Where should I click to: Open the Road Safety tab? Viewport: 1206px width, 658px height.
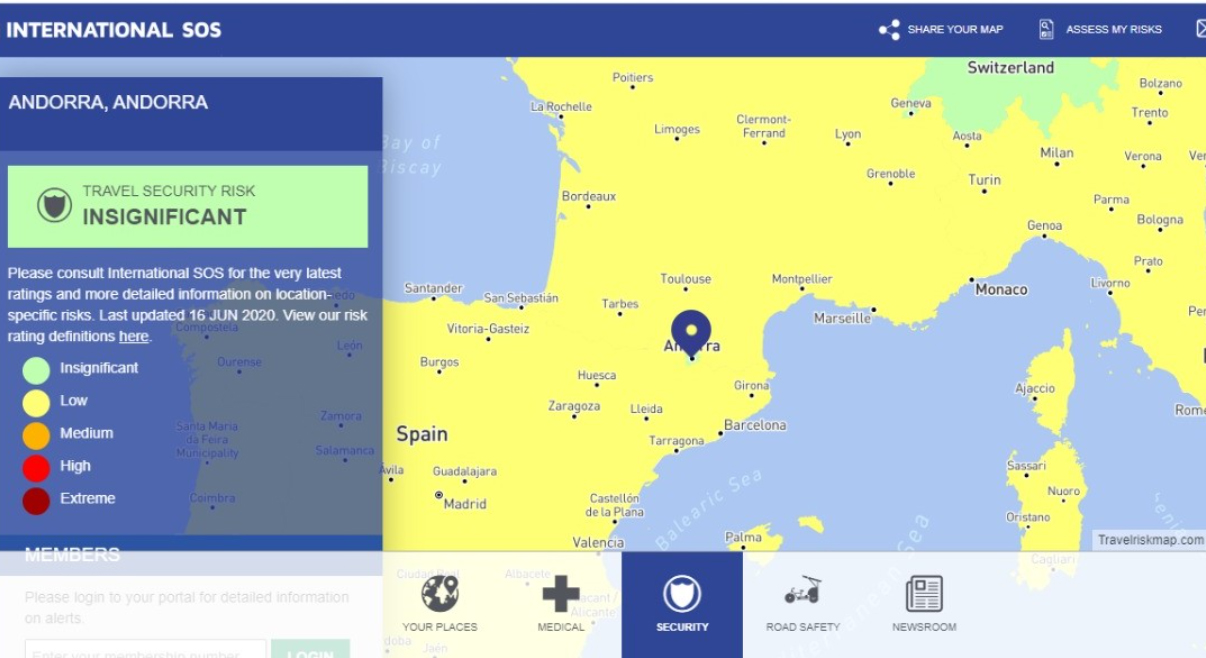coord(803,604)
